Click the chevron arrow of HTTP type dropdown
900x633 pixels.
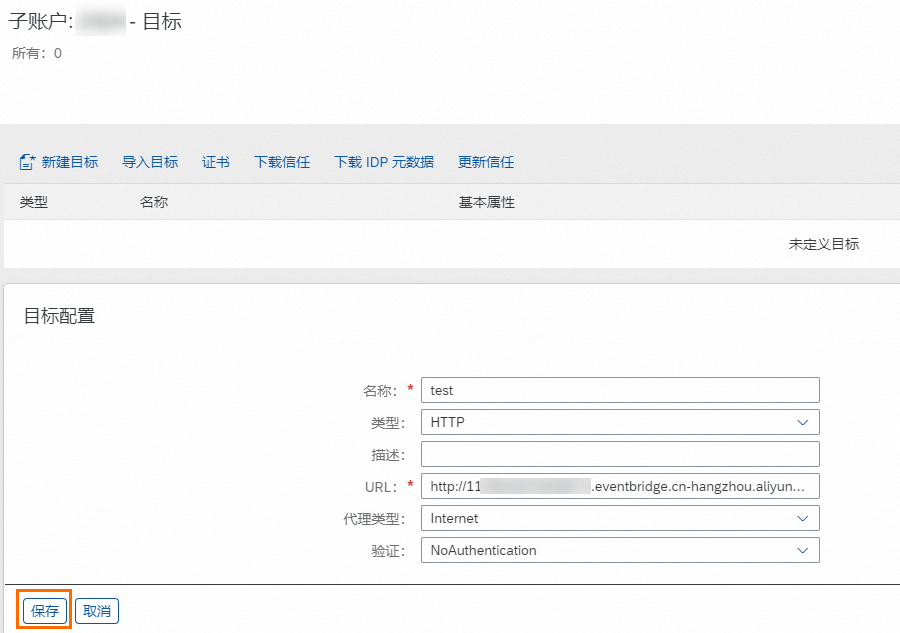(802, 422)
